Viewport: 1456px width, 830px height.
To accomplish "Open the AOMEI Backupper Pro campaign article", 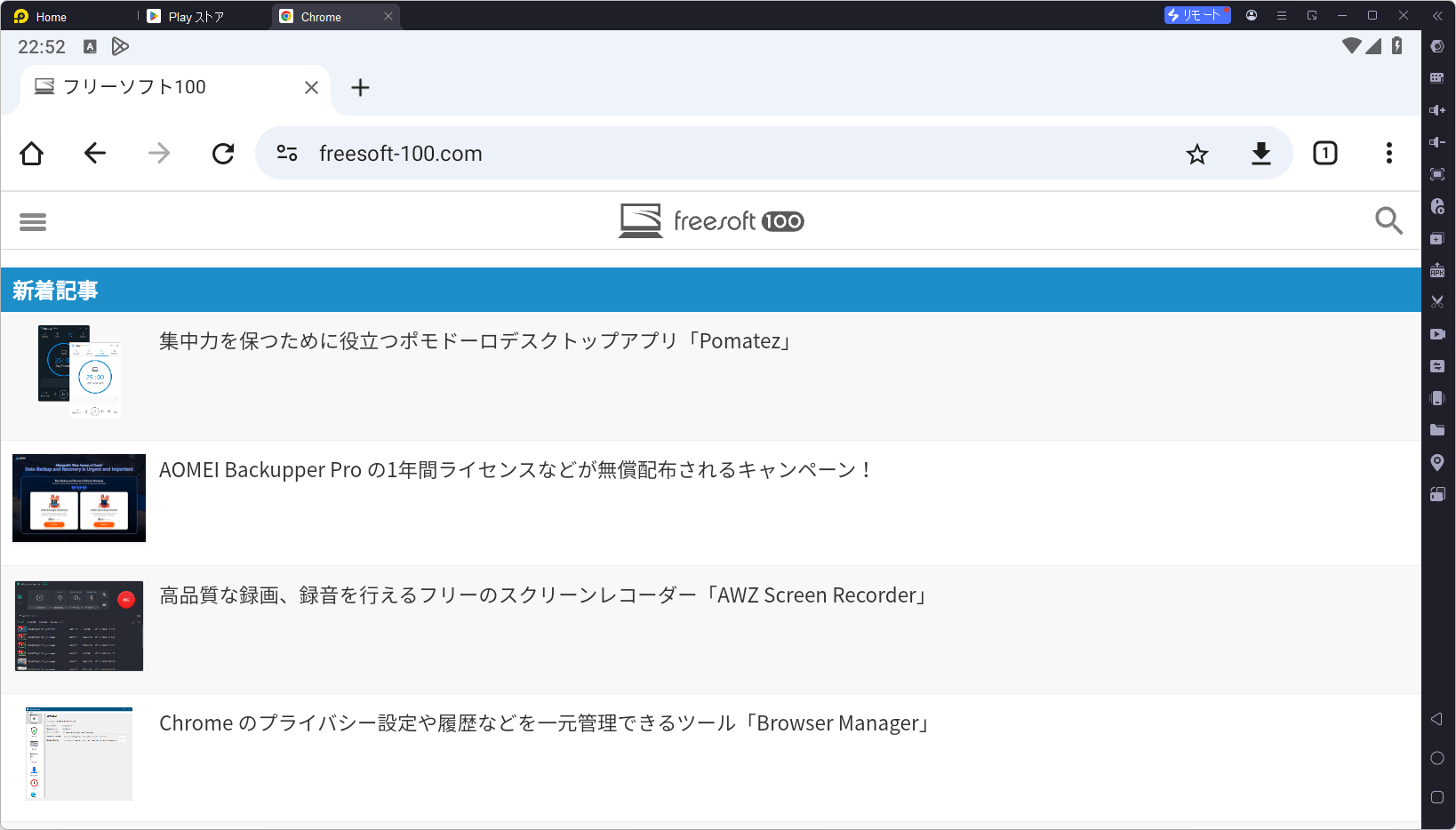I will click(x=516, y=469).
